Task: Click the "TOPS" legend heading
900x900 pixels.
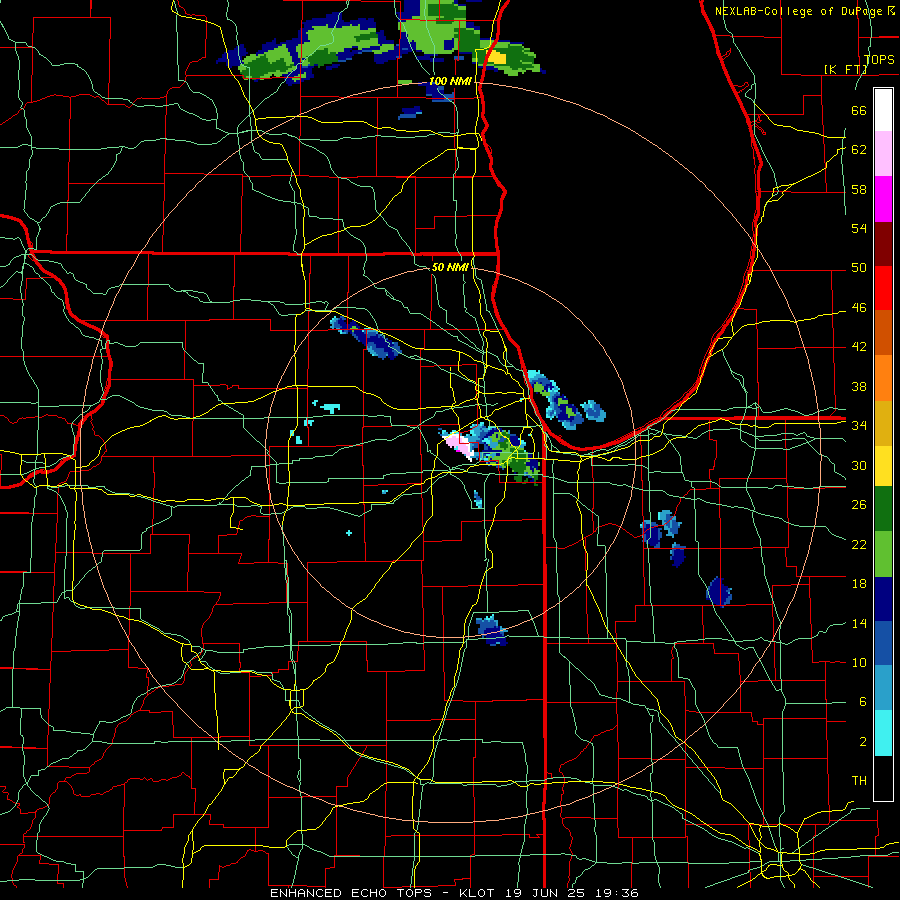Action: [x=879, y=60]
